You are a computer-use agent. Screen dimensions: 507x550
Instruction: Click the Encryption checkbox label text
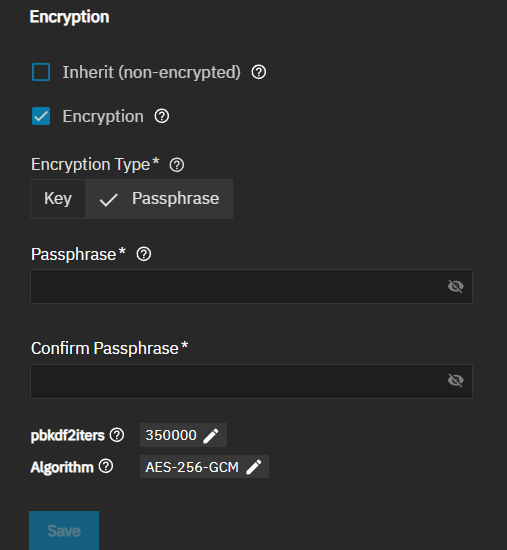click(103, 116)
